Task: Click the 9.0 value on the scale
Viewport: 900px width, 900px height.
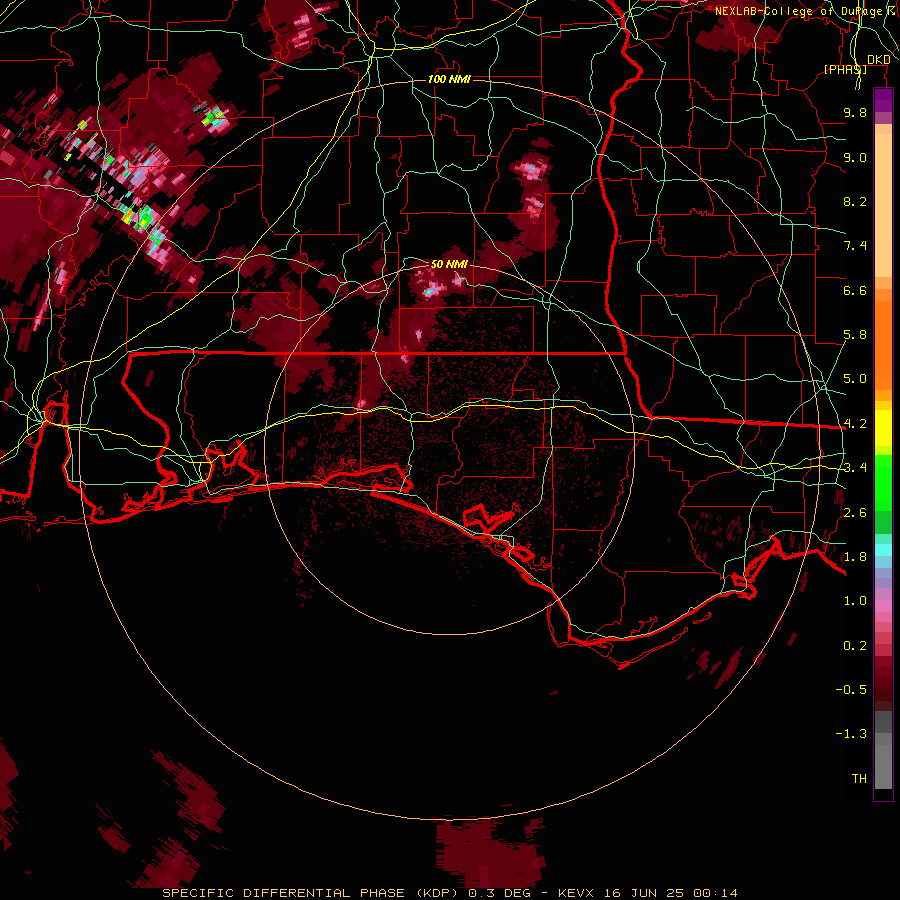Action: point(855,157)
